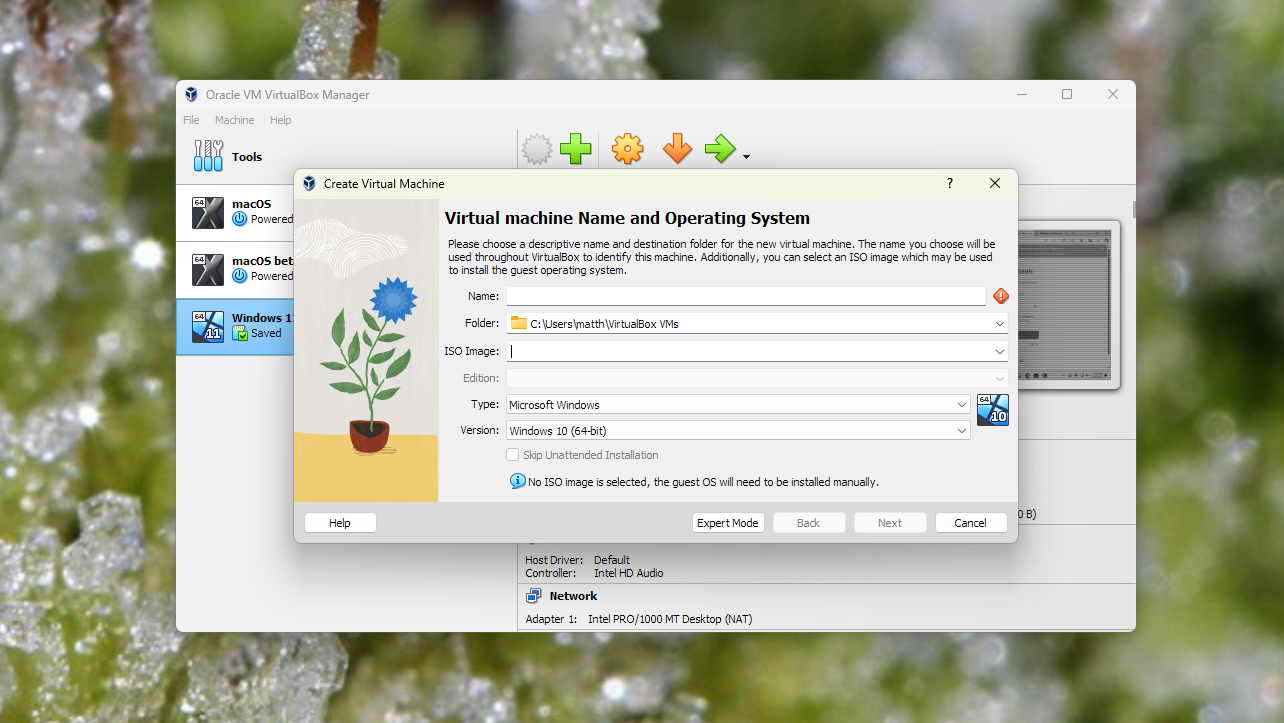Click the green arrow Start icon

click(x=720, y=150)
